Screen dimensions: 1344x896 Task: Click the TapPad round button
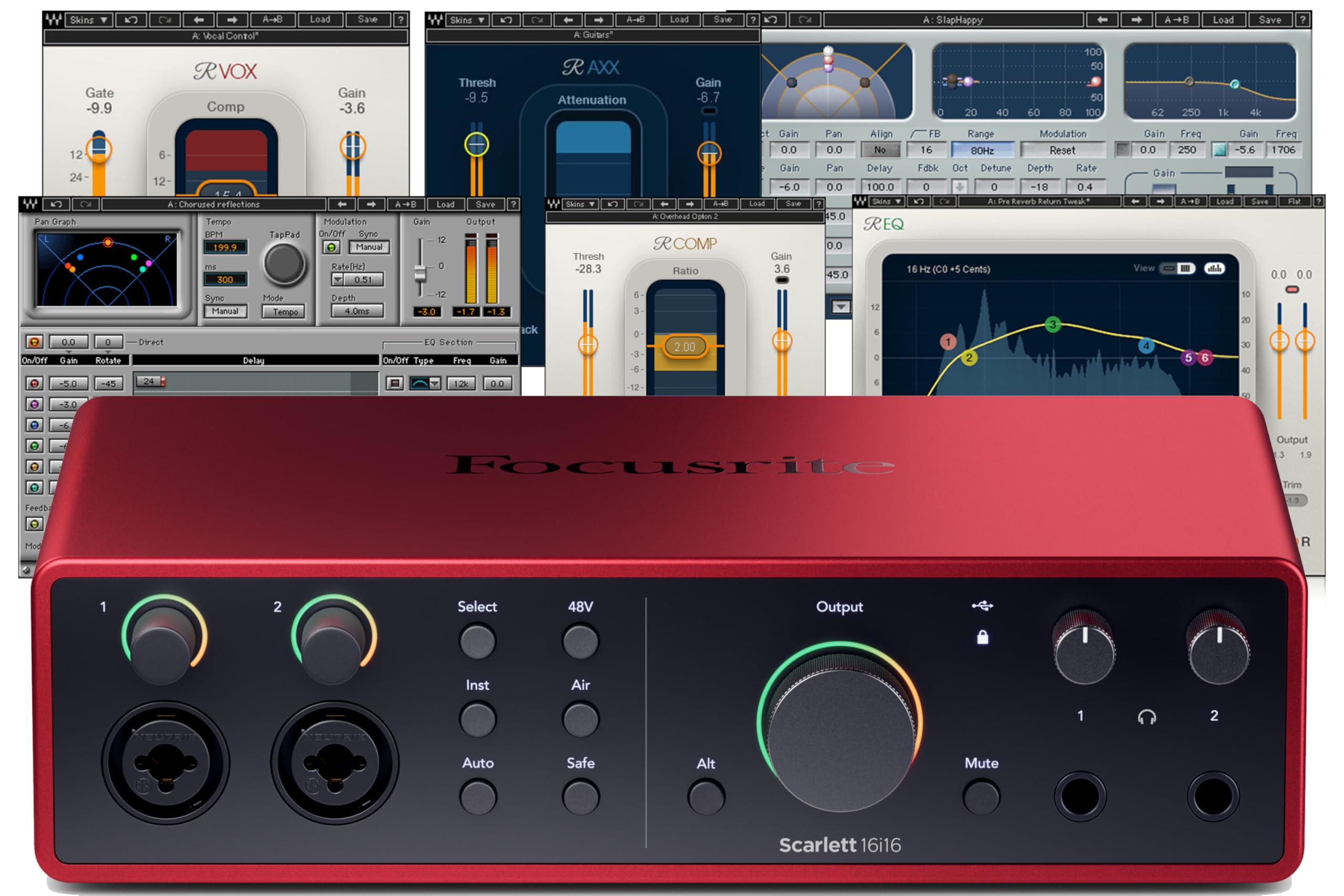(284, 264)
